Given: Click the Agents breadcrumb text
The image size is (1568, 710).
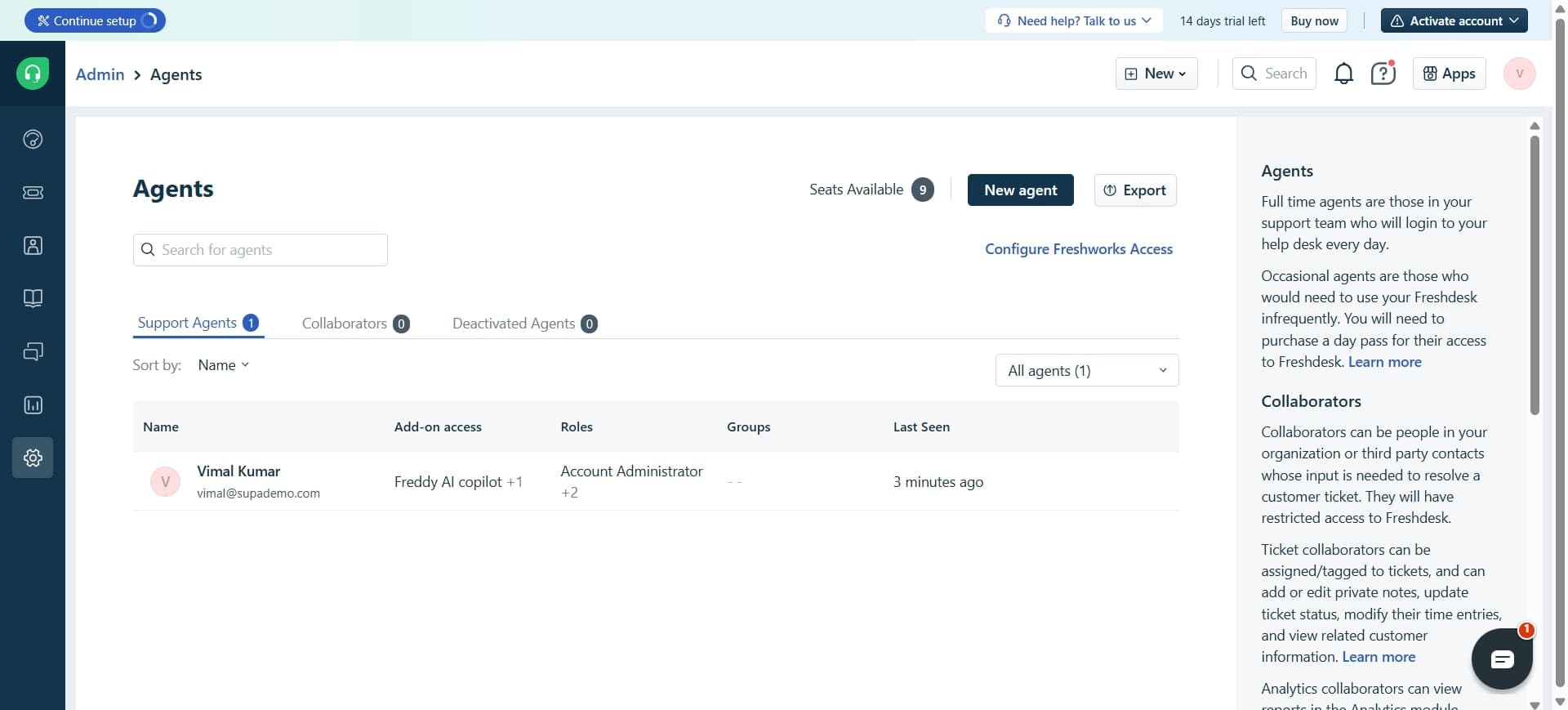Looking at the screenshot, I should tap(176, 74).
